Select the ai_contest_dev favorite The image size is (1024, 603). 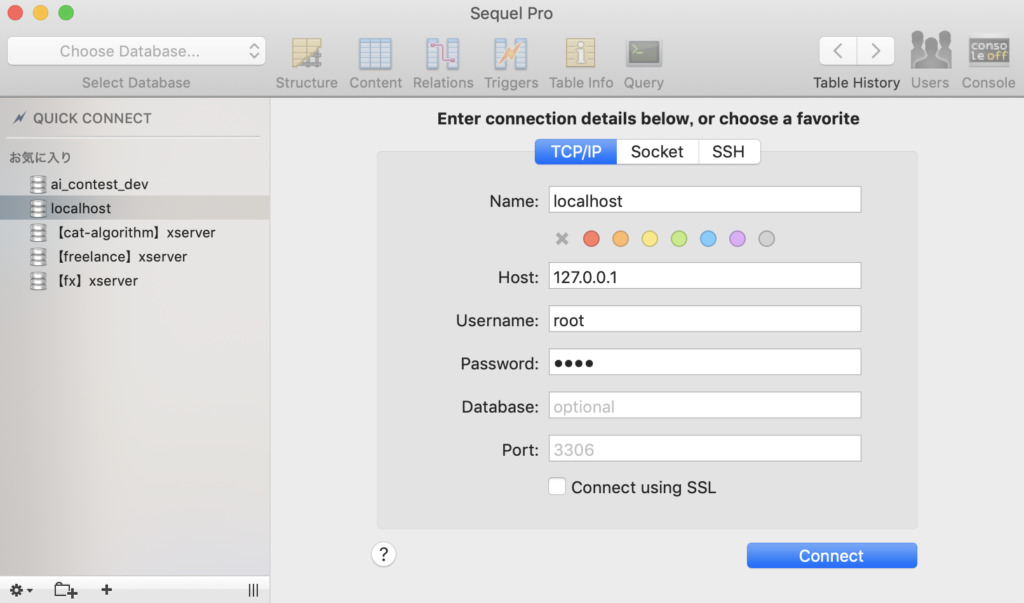[99, 185]
